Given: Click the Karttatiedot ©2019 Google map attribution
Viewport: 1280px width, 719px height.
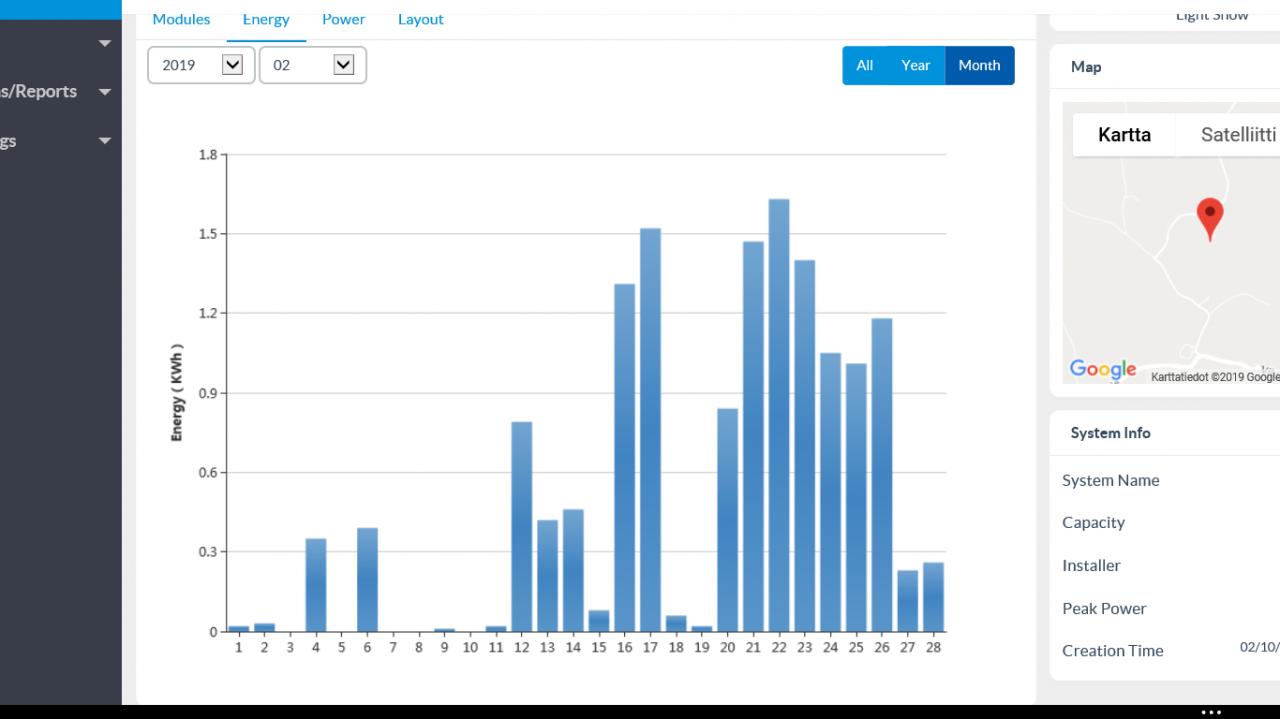Looking at the screenshot, I should [1215, 377].
